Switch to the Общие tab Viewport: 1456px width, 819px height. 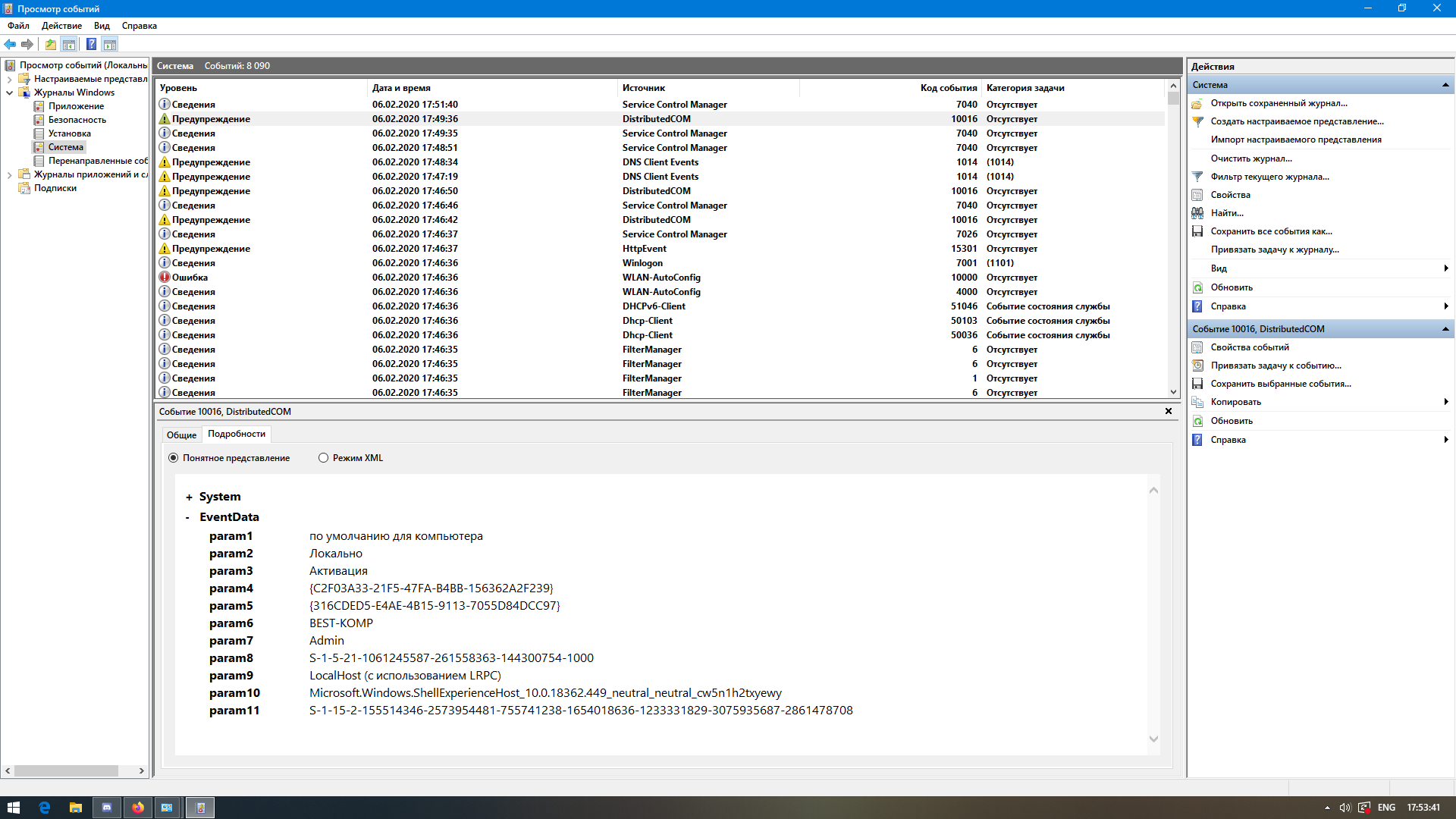click(181, 435)
